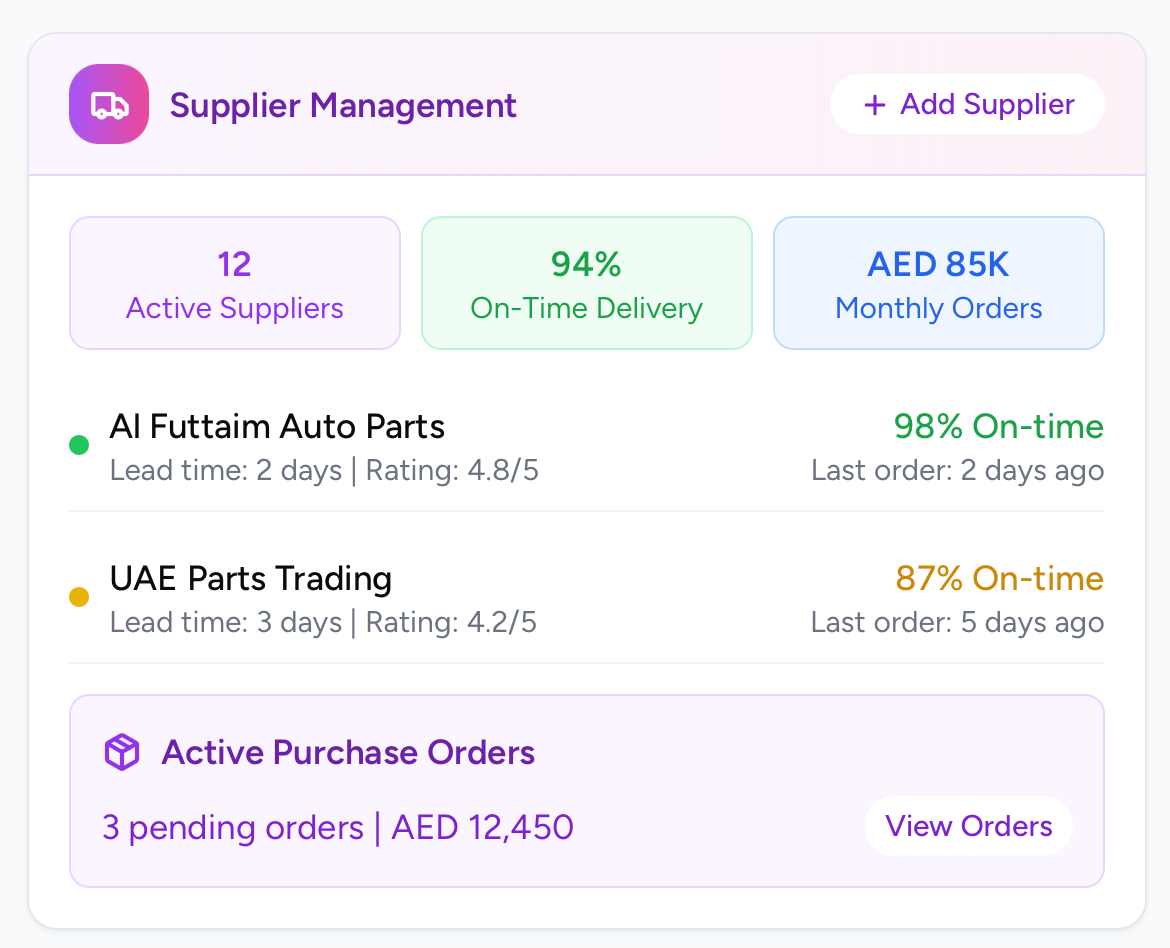Click the 98% On-time label
Screen dimensions: 1170x948
[998, 427]
